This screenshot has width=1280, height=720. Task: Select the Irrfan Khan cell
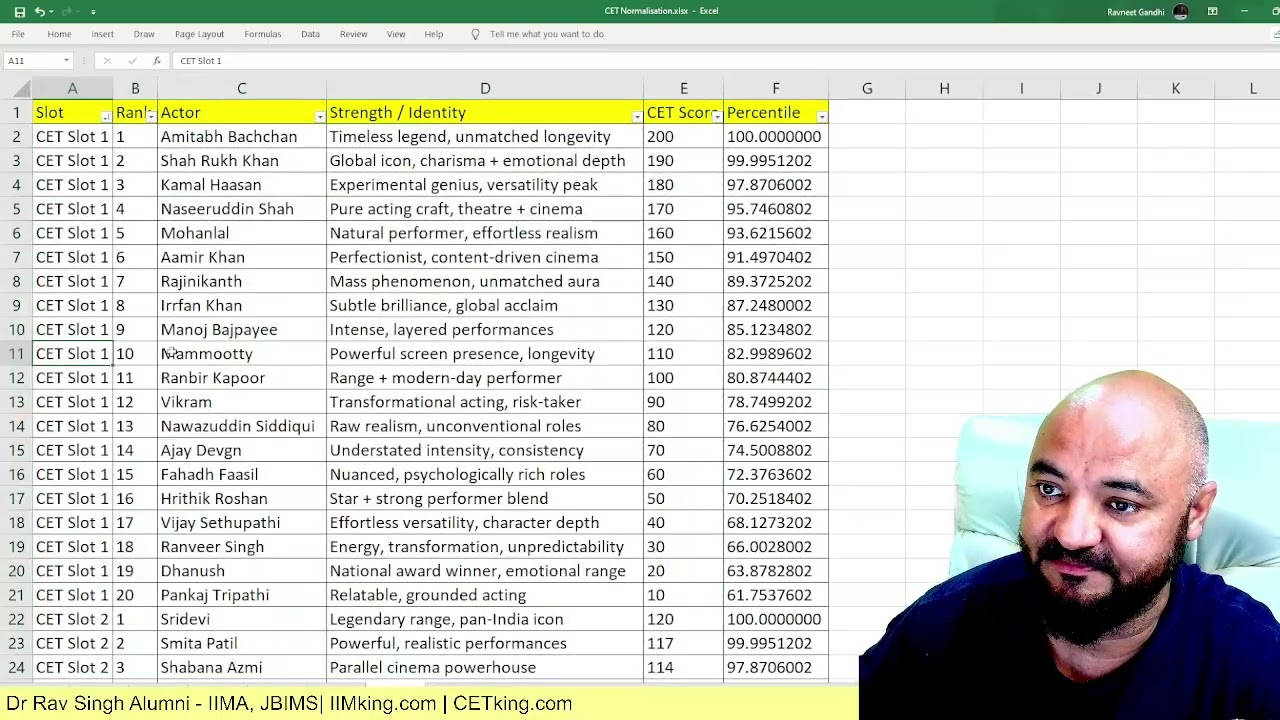pyautogui.click(x=241, y=306)
